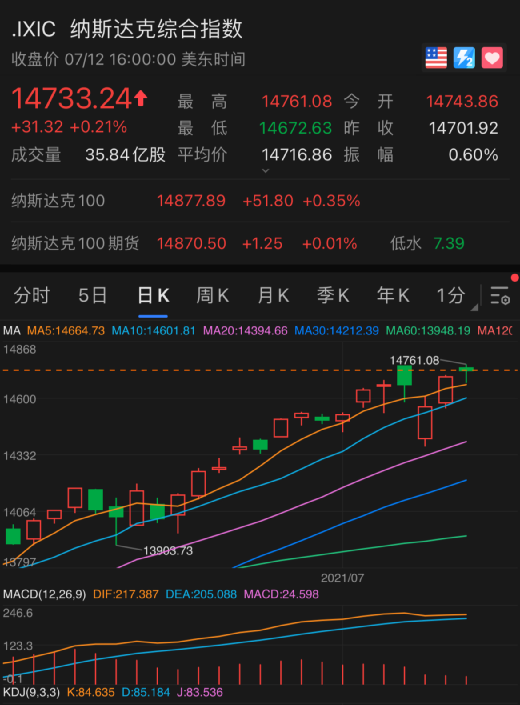Tap the MA30:14212.39 indicator value
520x705 pixels.
(x=336, y=331)
